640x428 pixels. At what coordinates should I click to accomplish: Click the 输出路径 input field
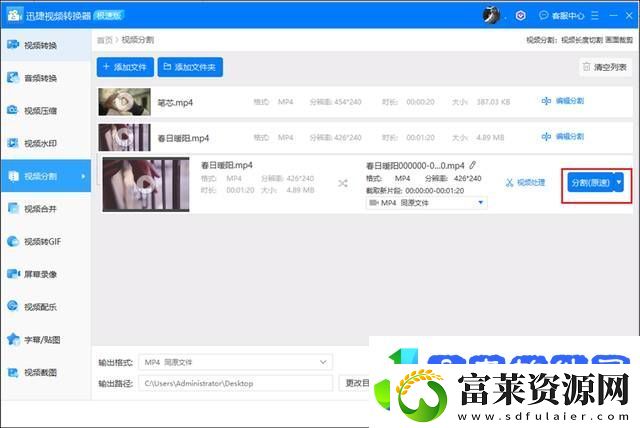click(x=236, y=383)
